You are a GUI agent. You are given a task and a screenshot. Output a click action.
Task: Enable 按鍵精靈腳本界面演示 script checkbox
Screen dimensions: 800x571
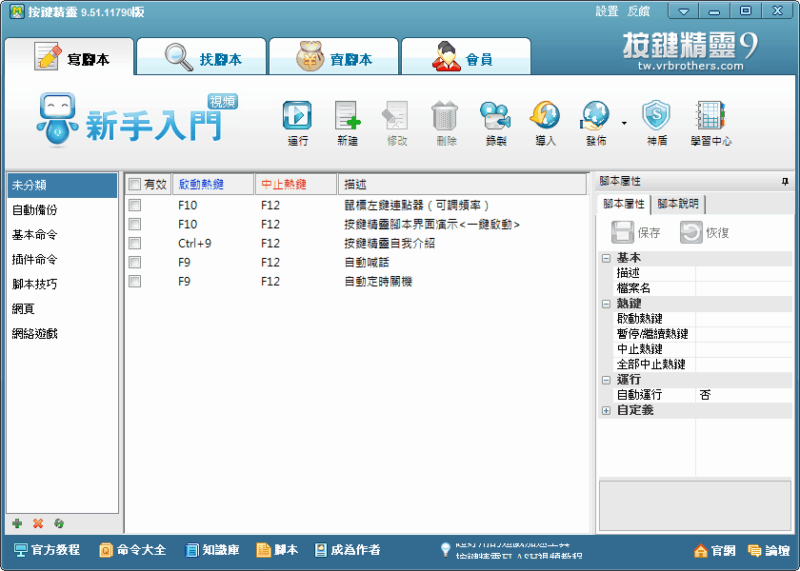[x=135, y=224]
